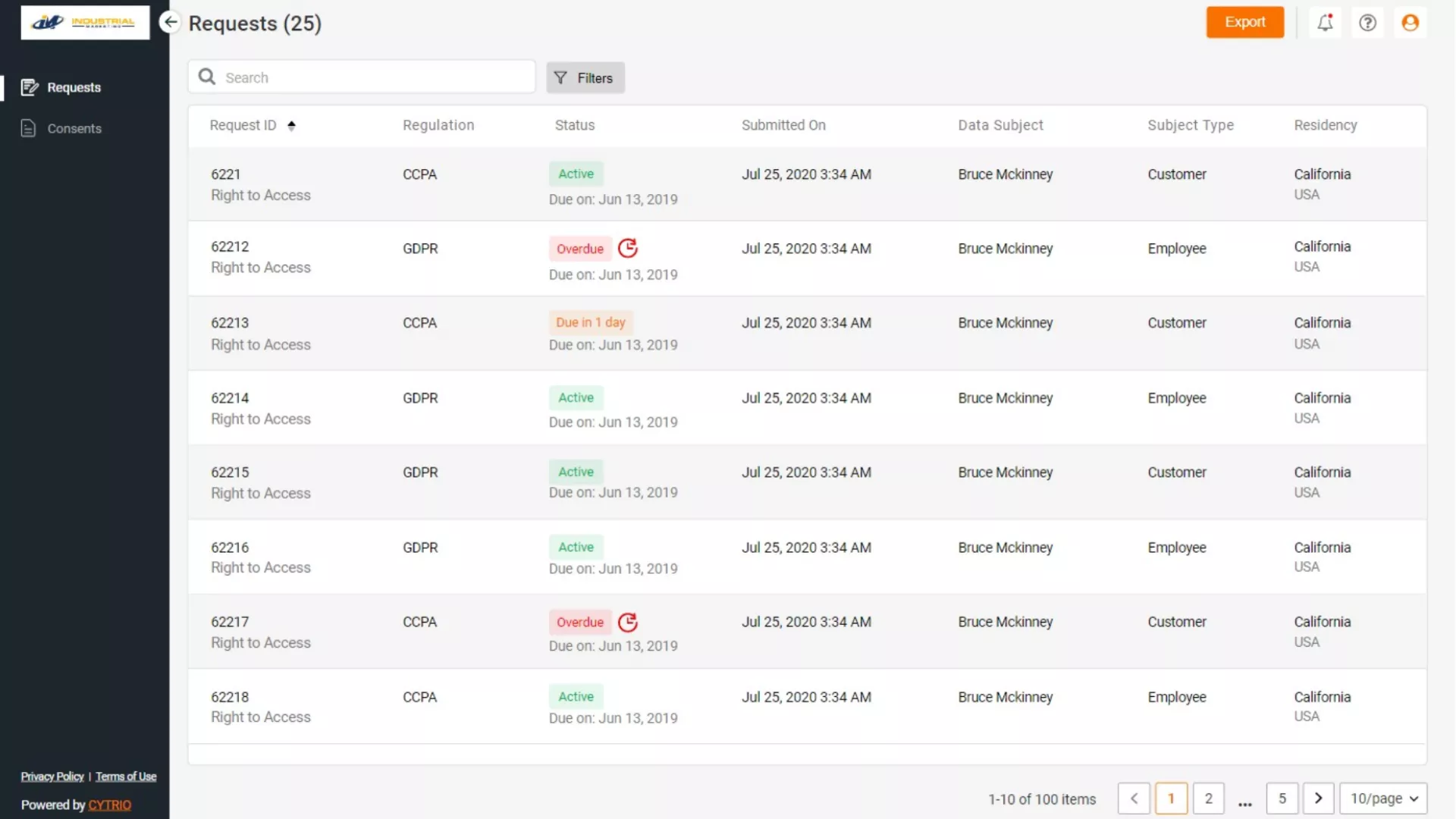Click overdue clock icon for request 62217
Screen dimensions: 1456x819
(x=628, y=622)
